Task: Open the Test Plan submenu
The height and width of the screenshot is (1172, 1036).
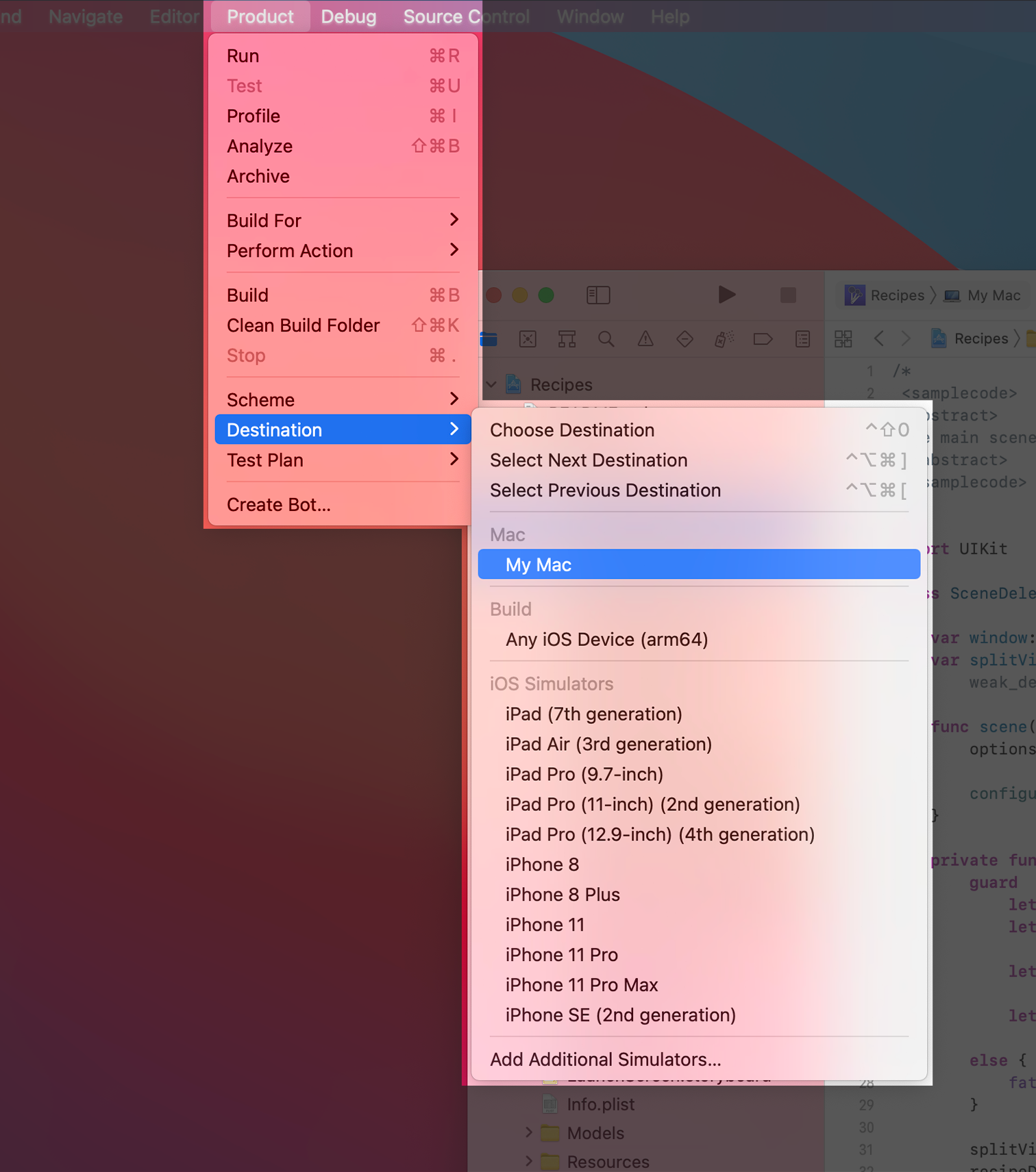Action: [x=343, y=460]
